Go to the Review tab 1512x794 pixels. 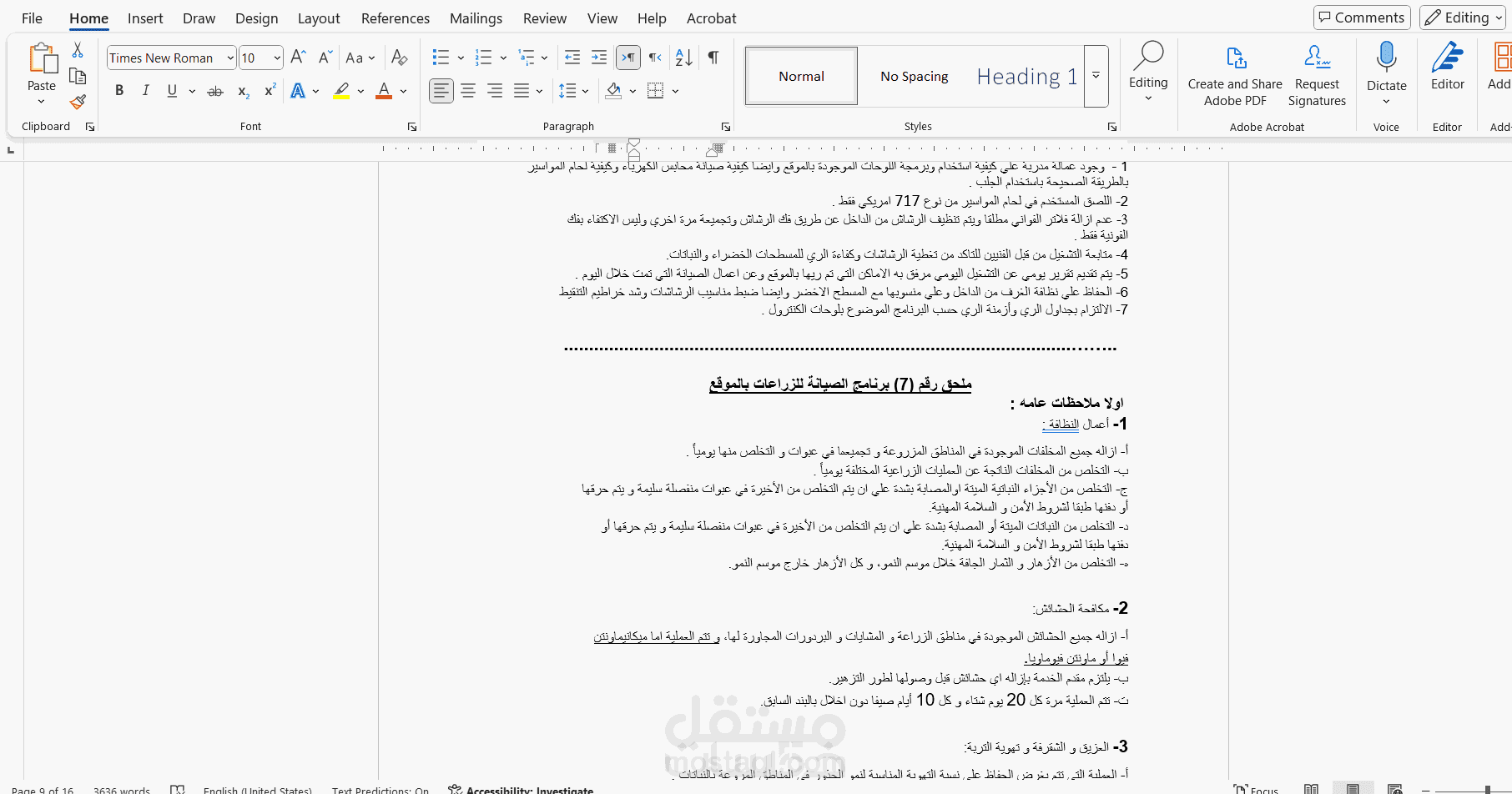click(545, 18)
